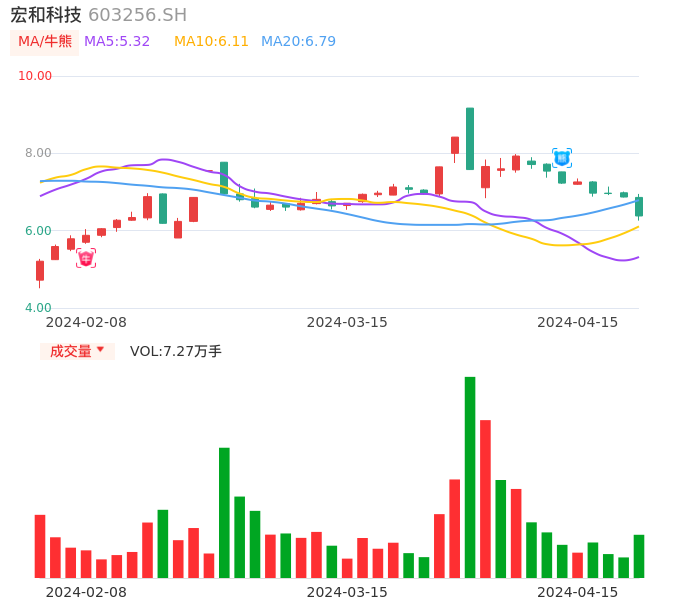Open the 成交量 indicator dropdown

point(77,351)
